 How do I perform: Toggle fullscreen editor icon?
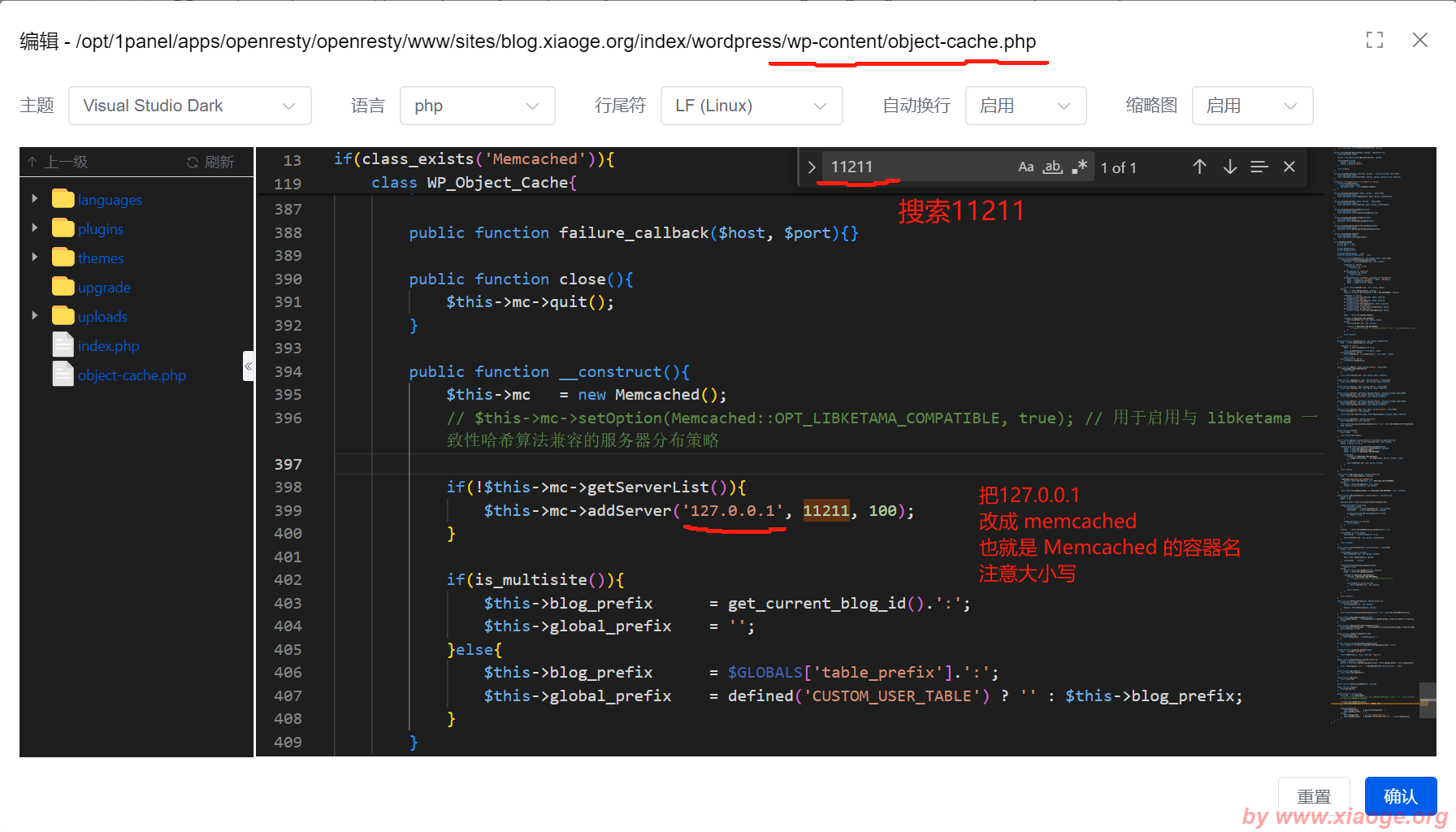(x=1374, y=40)
